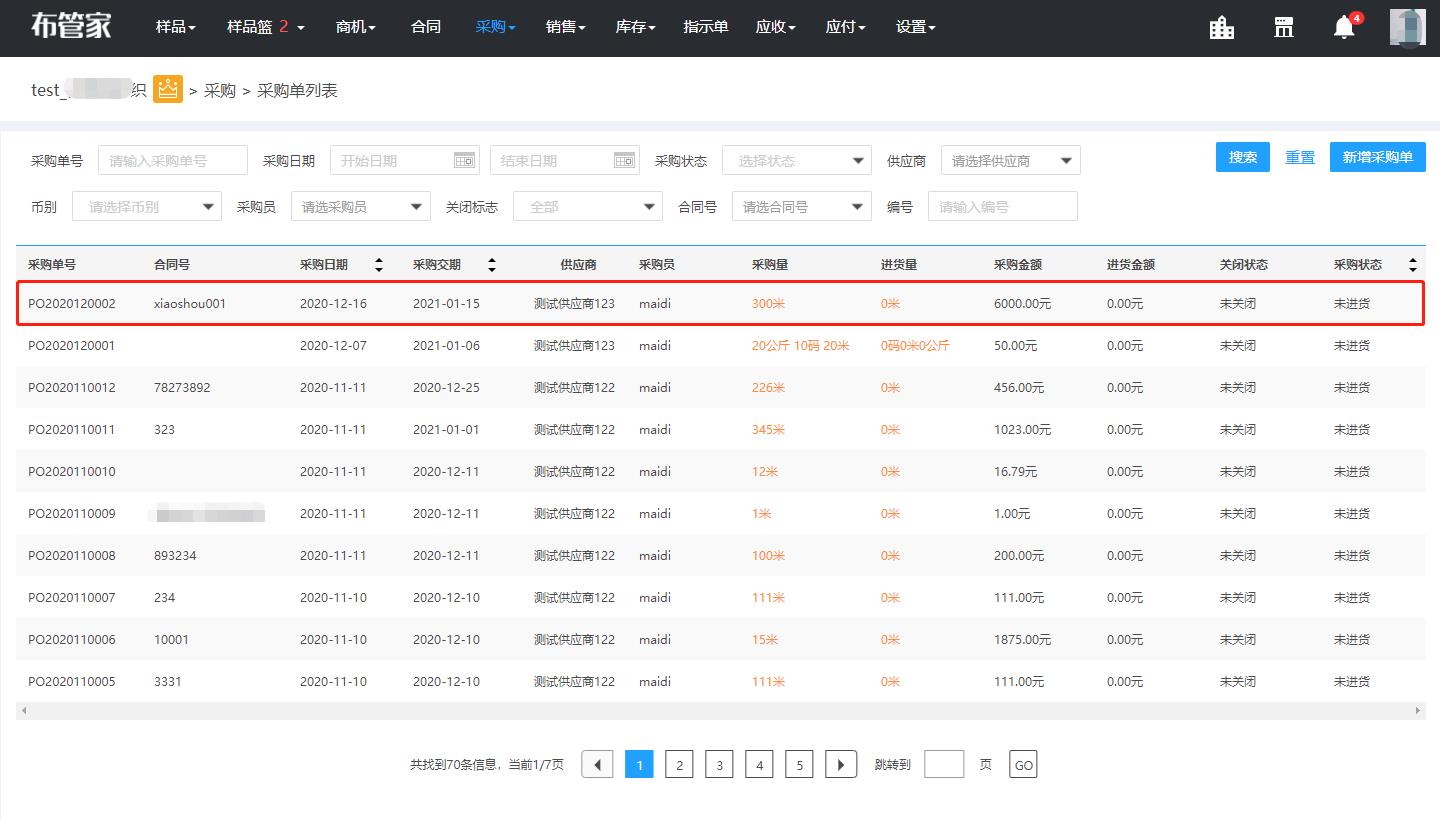
Task: Open order PO2020120001
Action: pos(72,345)
